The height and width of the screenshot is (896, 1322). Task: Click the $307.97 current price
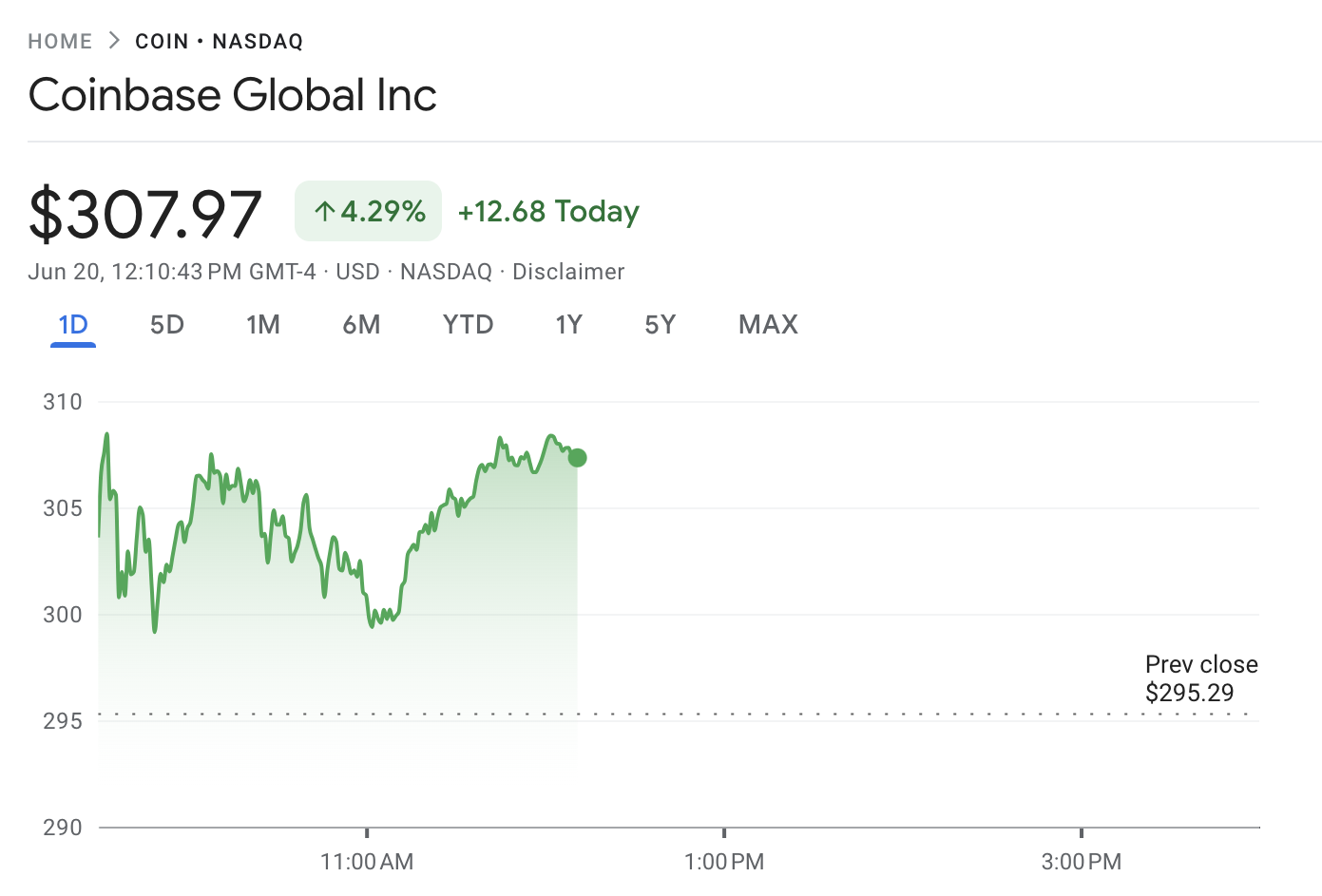[x=145, y=213]
